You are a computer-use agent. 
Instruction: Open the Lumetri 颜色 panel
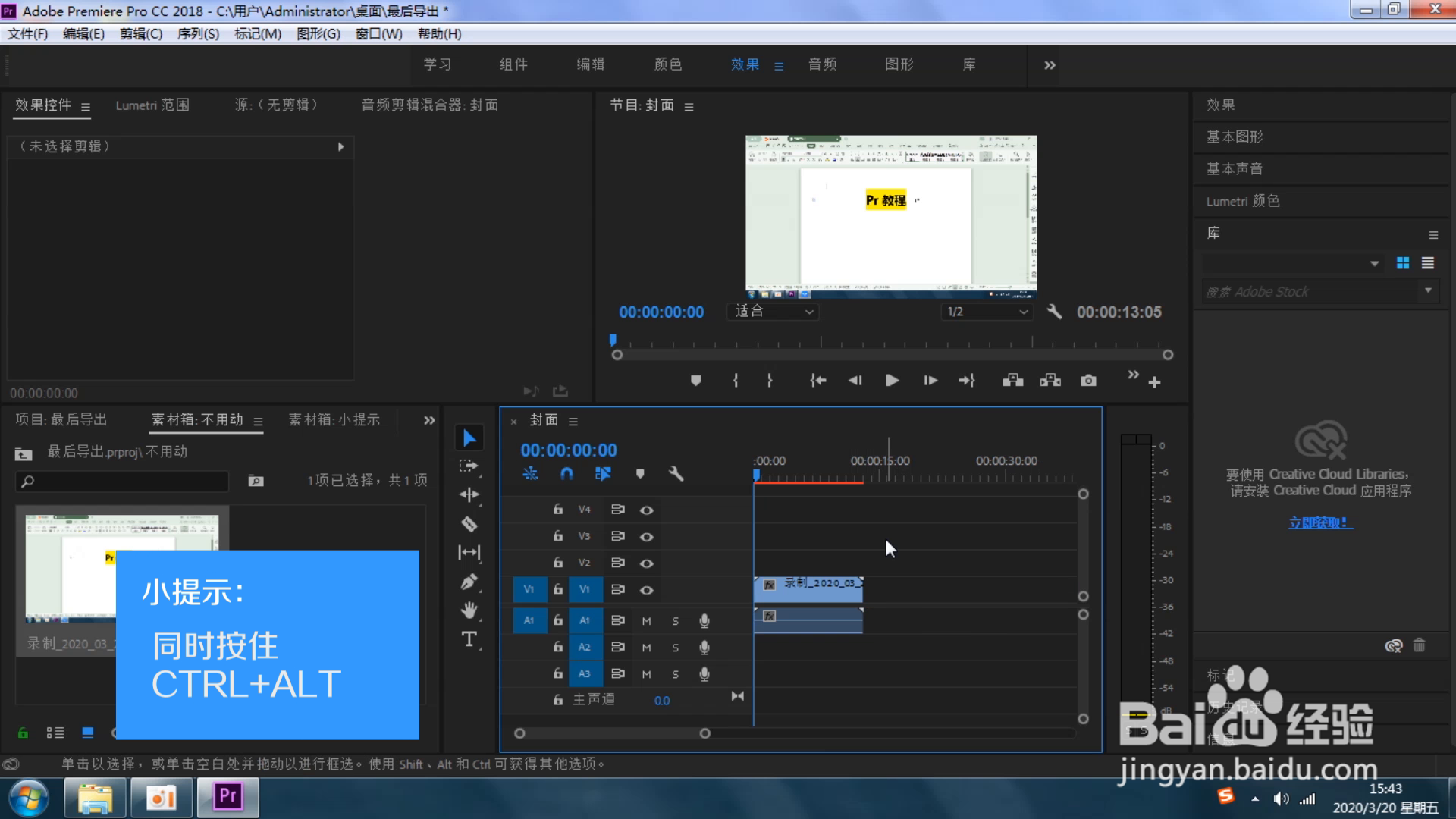coord(1243,201)
